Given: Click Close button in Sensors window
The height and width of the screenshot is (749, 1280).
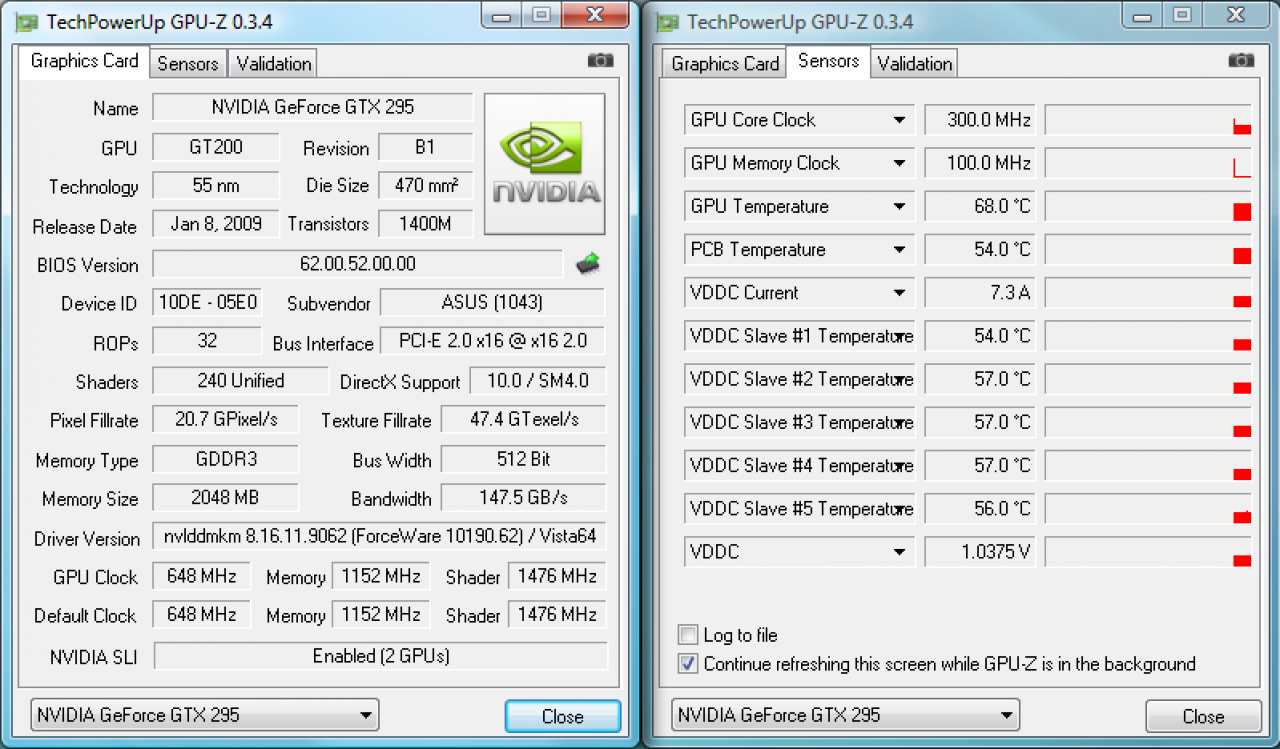Looking at the screenshot, I should 1203,716.
